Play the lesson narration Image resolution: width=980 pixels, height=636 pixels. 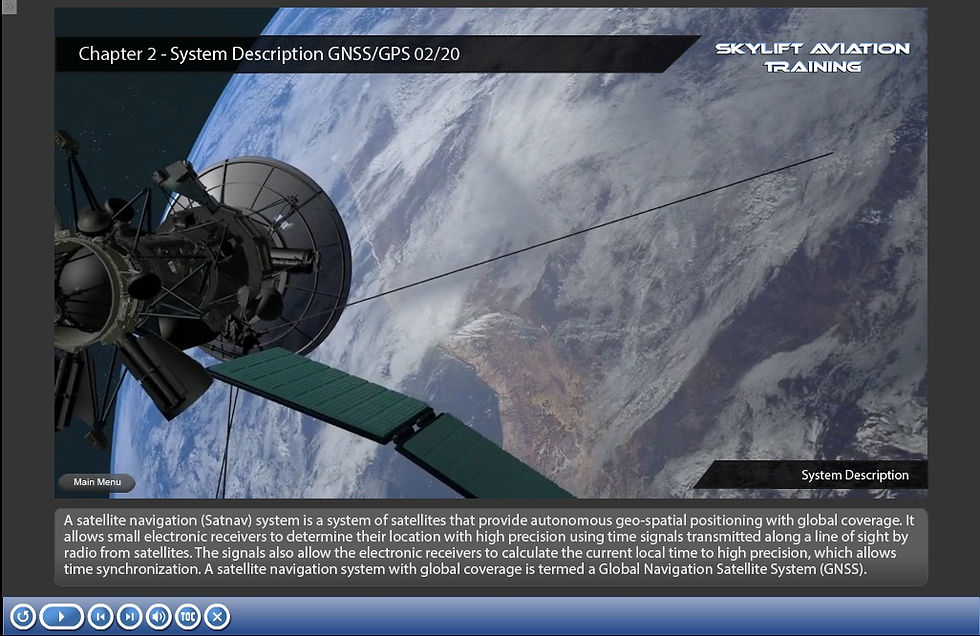coord(61,617)
